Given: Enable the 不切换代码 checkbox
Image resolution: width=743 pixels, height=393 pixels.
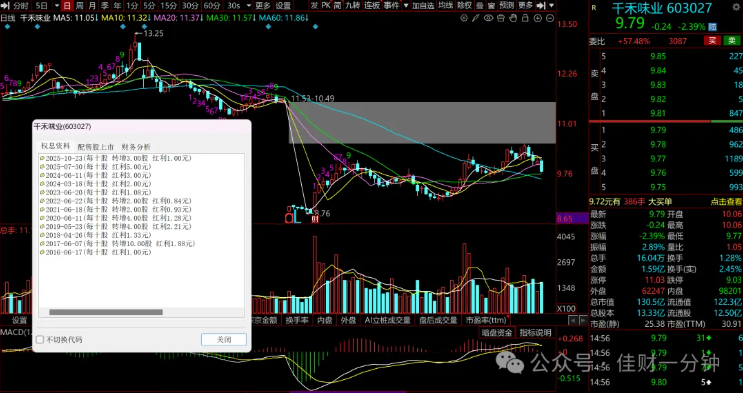Looking at the screenshot, I should [40, 339].
